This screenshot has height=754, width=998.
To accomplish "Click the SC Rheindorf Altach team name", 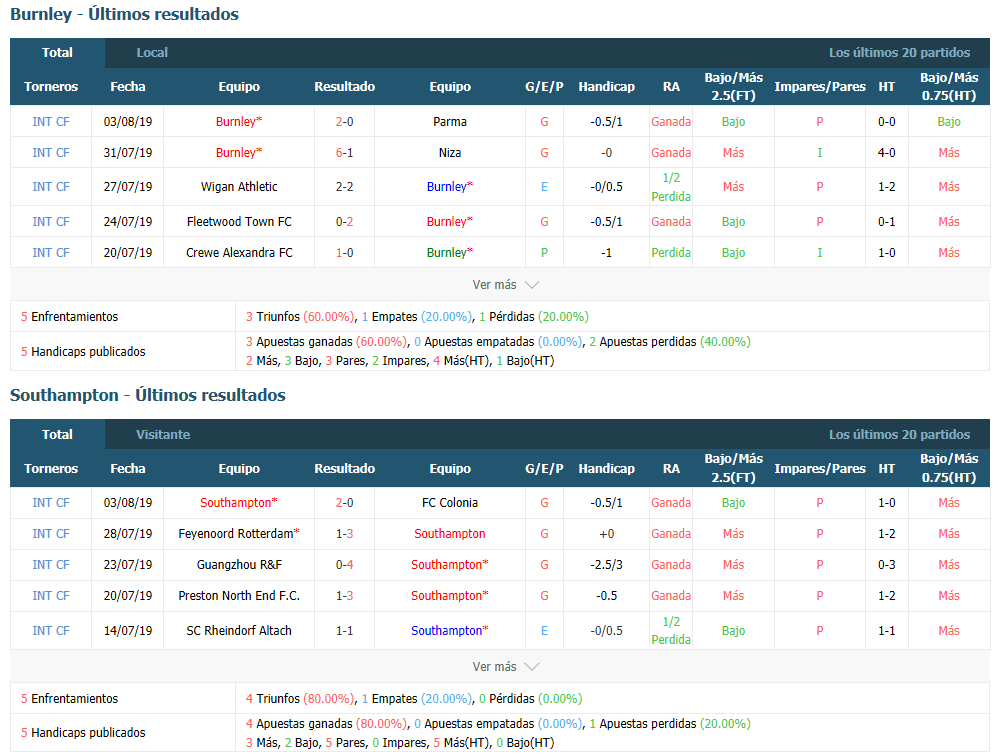I will pos(239,631).
